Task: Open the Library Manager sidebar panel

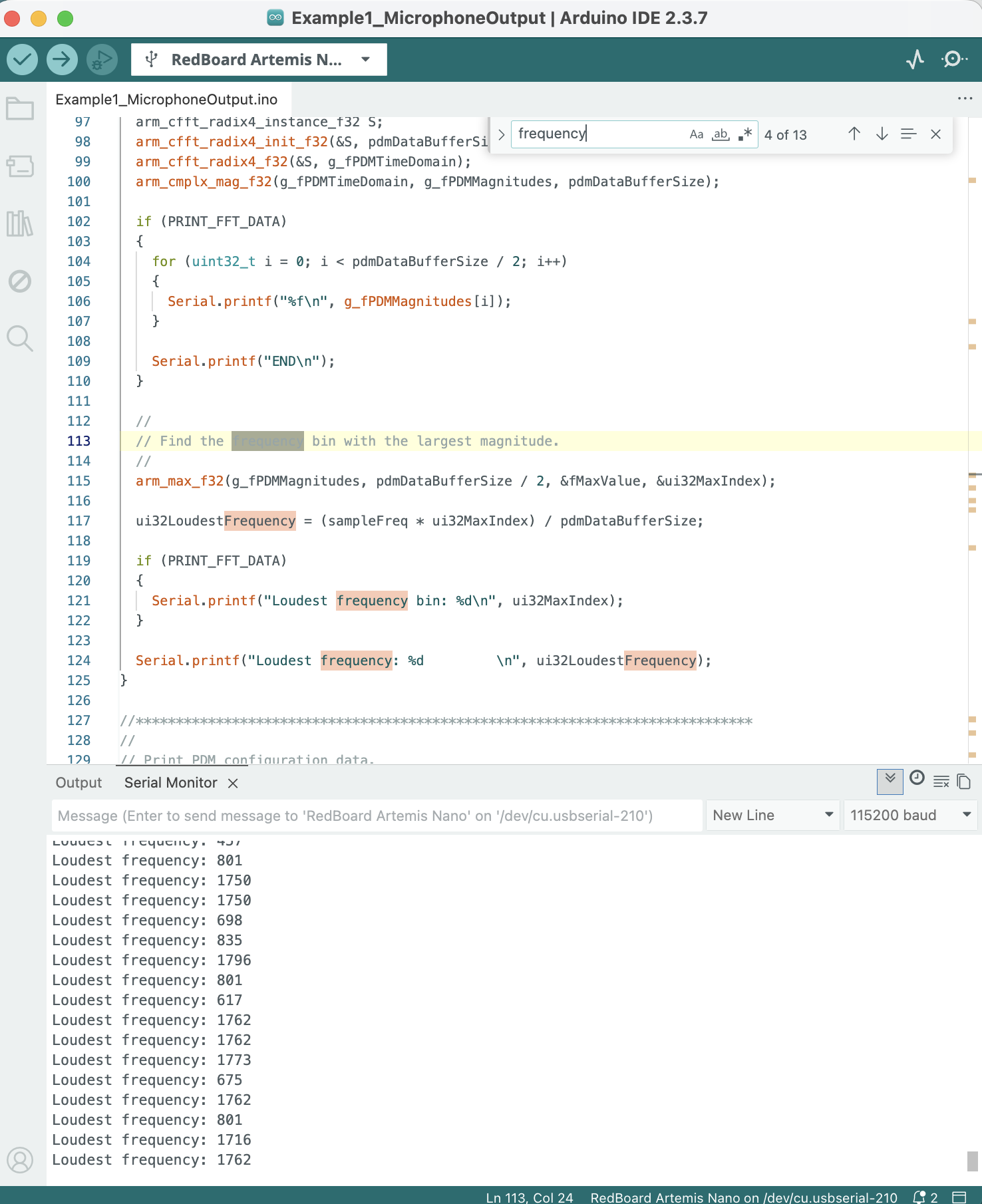Action: tap(20, 224)
